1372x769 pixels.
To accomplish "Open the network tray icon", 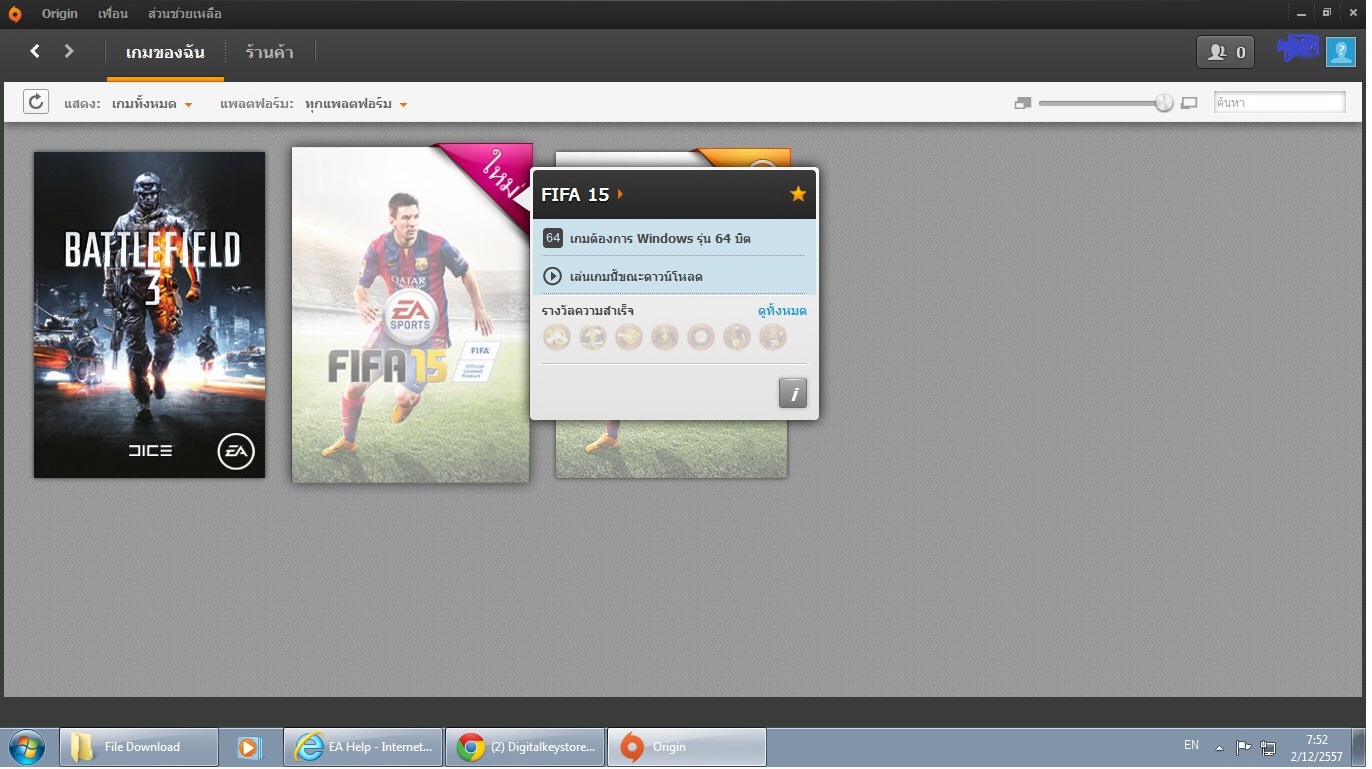I will point(1268,747).
